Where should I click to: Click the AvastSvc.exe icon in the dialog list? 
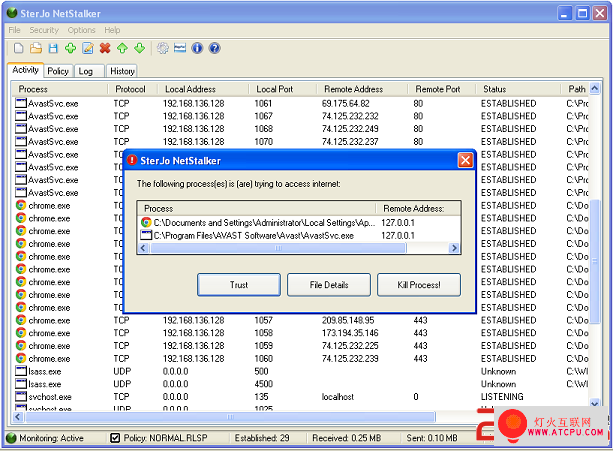146,236
